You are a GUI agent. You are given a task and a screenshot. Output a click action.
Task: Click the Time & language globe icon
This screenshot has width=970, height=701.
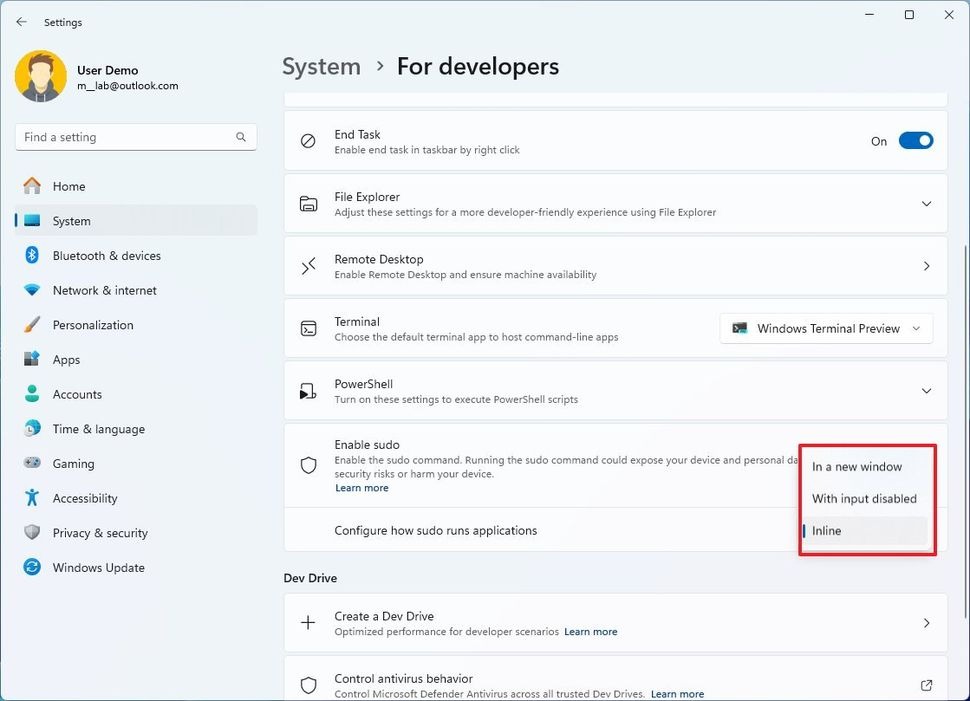(32, 428)
